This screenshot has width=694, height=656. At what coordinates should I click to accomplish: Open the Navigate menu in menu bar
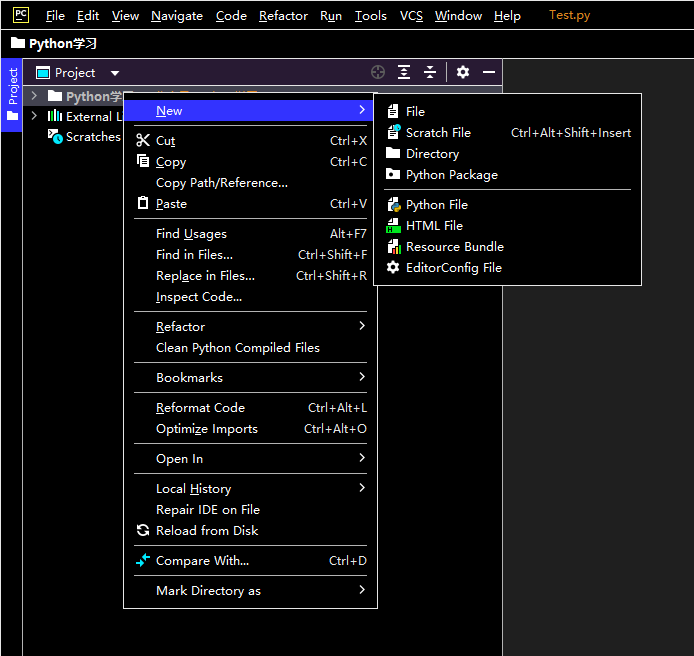(177, 16)
